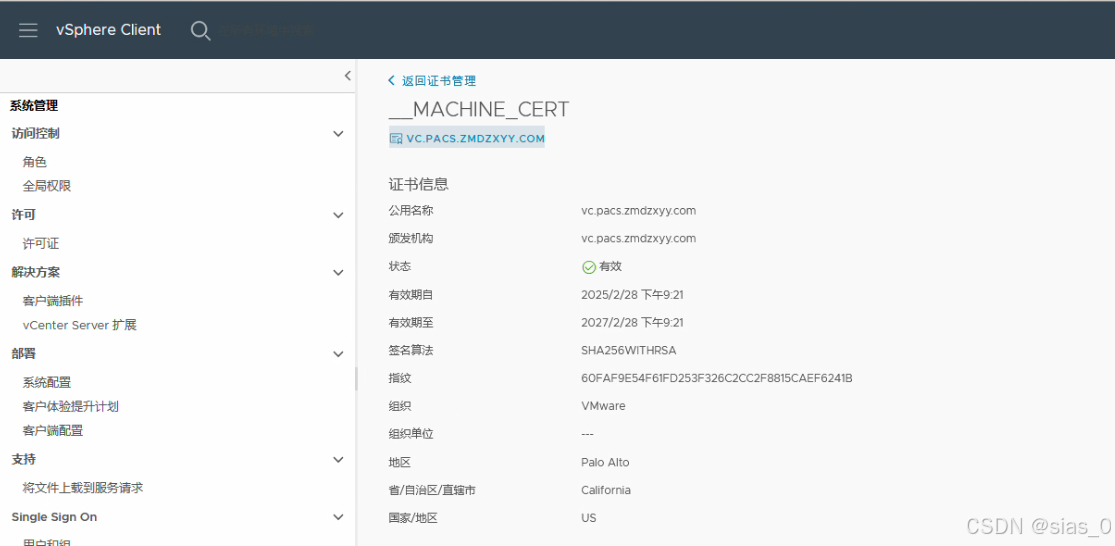Open 将文件上载到服务请求 in the sidebar
The width and height of the screenshot is (1115, 546).
click(x=83, y=488)
